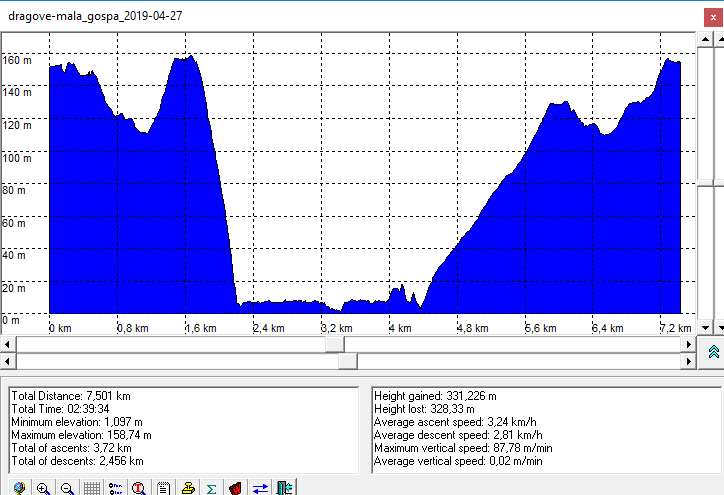Click the exit door icon
Screen dimensions: 724x495
285,488
